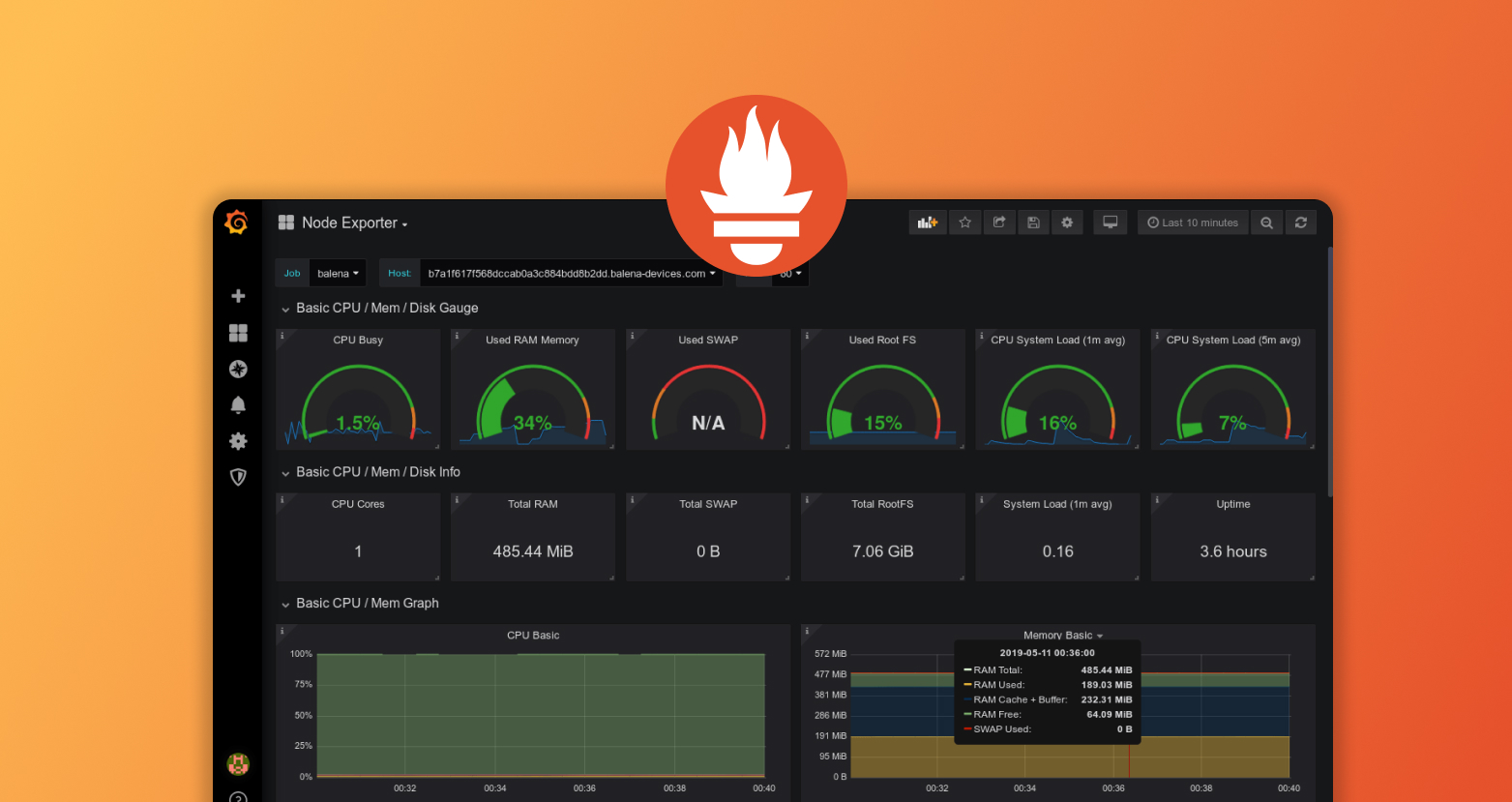Click the Used RAM Memory panel title
Screen dimensions: 1512x802
(x=532, y=340)
